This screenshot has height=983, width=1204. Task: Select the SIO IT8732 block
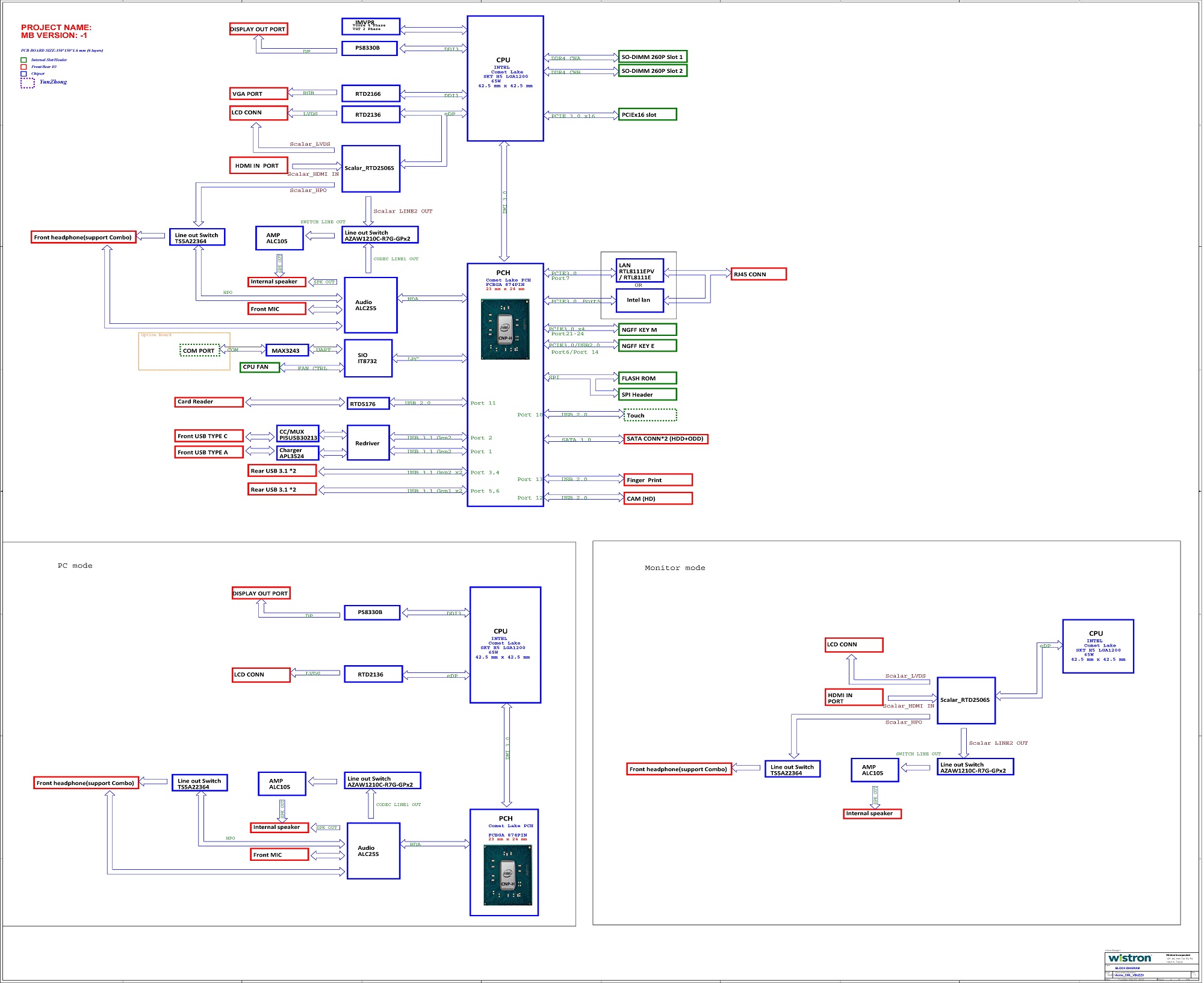[368, 358]
